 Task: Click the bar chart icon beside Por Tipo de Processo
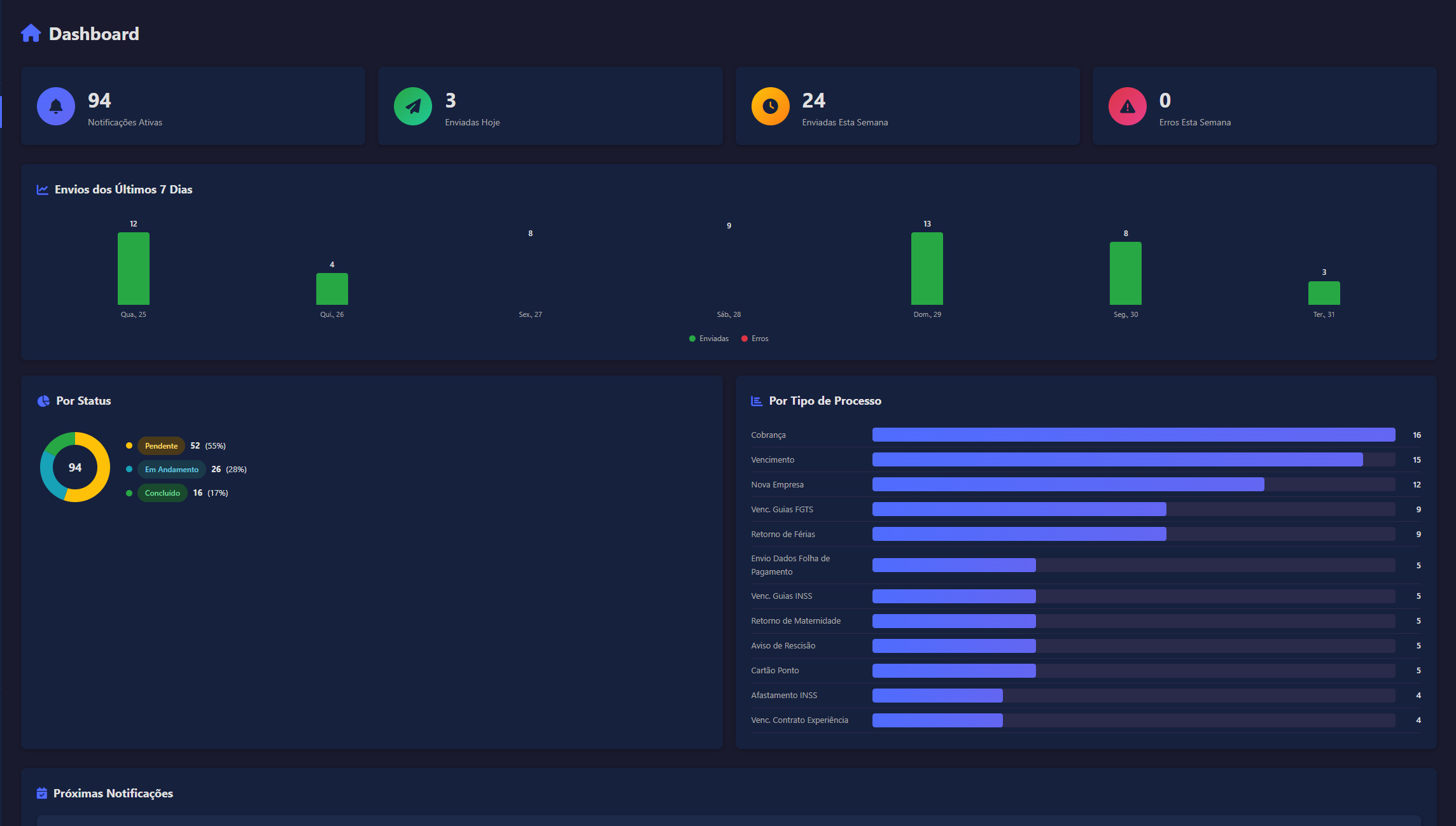coord(756,400)
